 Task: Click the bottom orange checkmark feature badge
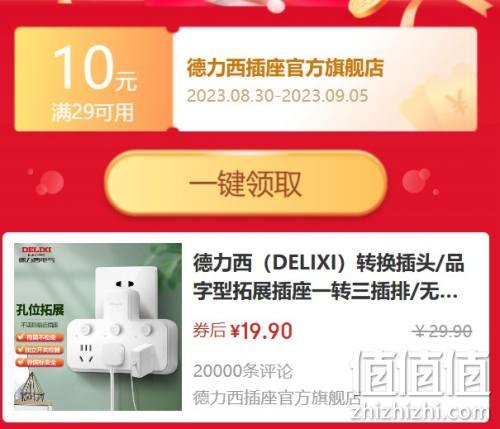point(39,362)
